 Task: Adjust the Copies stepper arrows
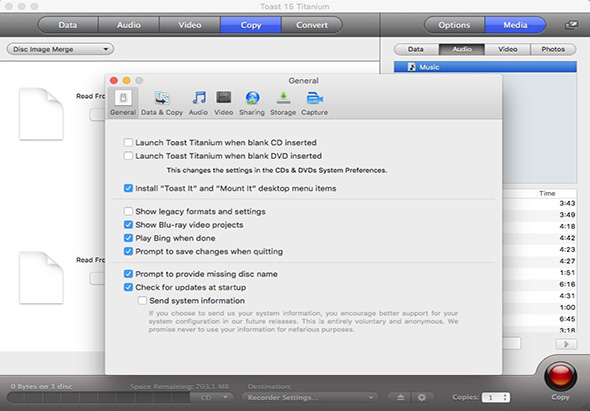click(505, 397)
